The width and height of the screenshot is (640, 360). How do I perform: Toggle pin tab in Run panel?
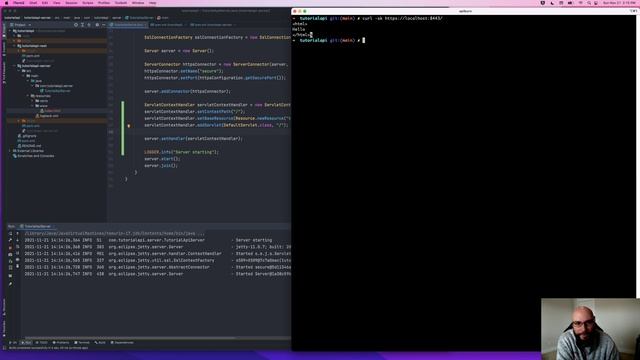[x=10, y=284]
